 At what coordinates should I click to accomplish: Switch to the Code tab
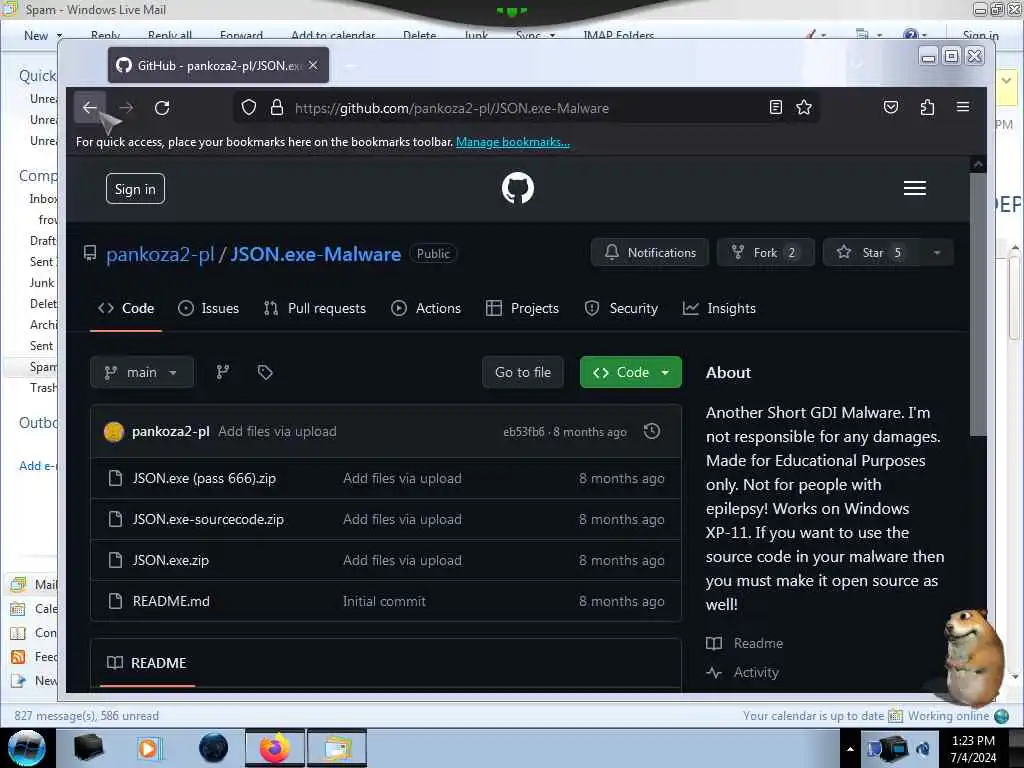(x=126, y=308)
